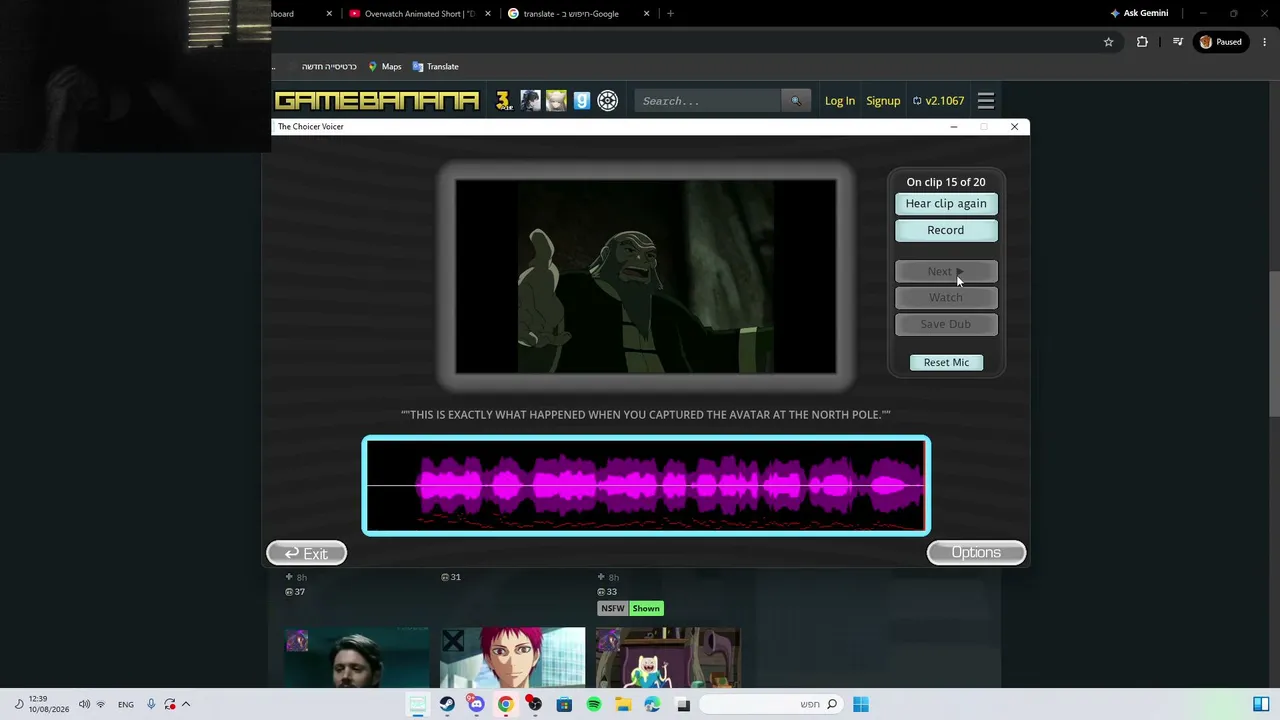Viewport: 1280px width, 720px height.
Task: Open the Wi-Fi network icon in tray
Action: pos(100,705)
